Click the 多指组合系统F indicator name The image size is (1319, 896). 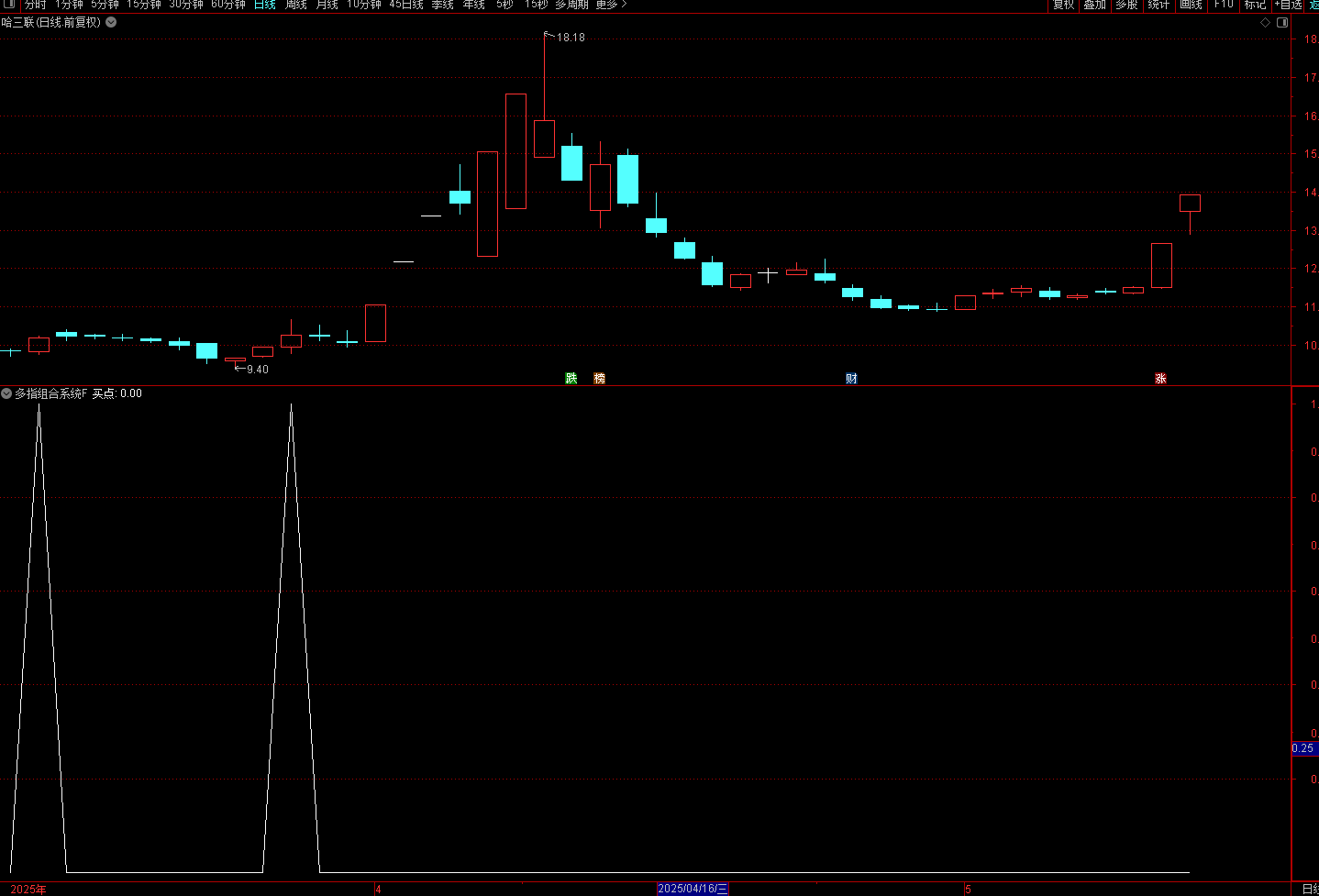(x=51, y=393)
